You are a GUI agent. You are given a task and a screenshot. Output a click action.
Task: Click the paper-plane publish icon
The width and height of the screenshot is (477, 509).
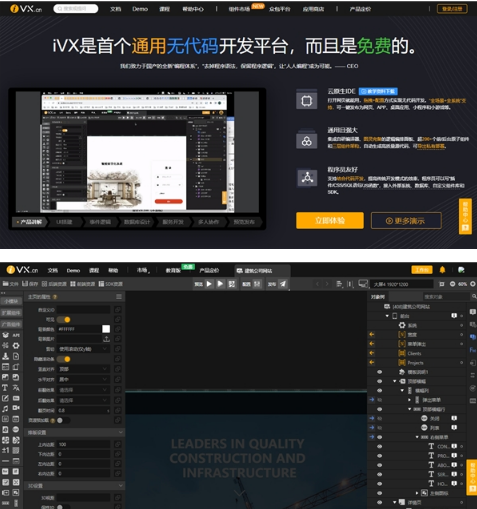(x=283, y=284)
